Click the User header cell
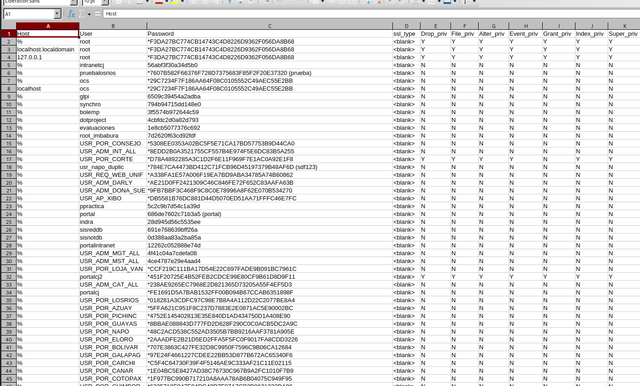Screen dimensions: 640x386 113,34
